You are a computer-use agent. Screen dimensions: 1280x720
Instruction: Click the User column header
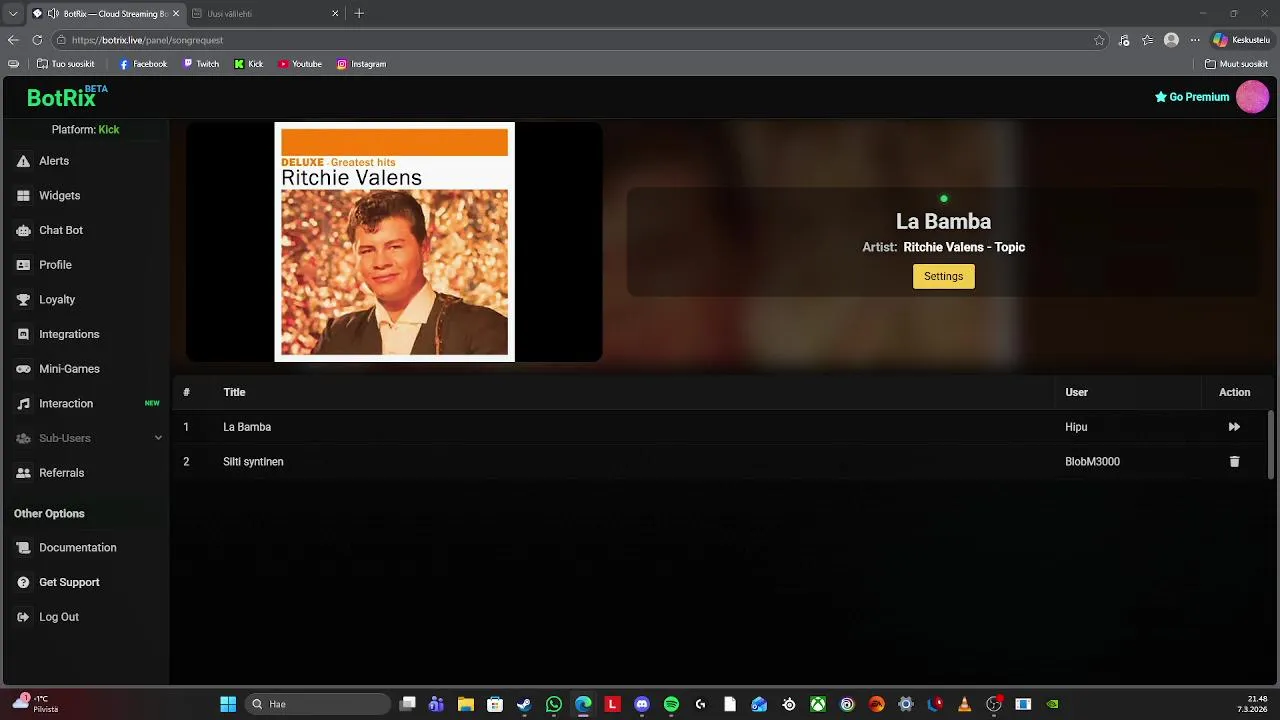1076,392
